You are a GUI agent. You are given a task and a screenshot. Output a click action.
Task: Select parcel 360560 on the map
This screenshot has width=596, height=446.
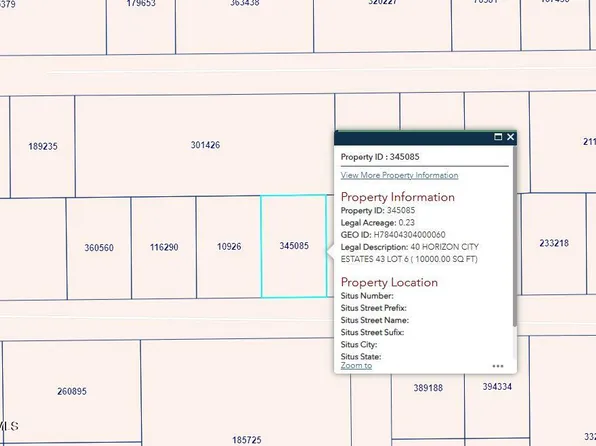[x=99, y=248]
